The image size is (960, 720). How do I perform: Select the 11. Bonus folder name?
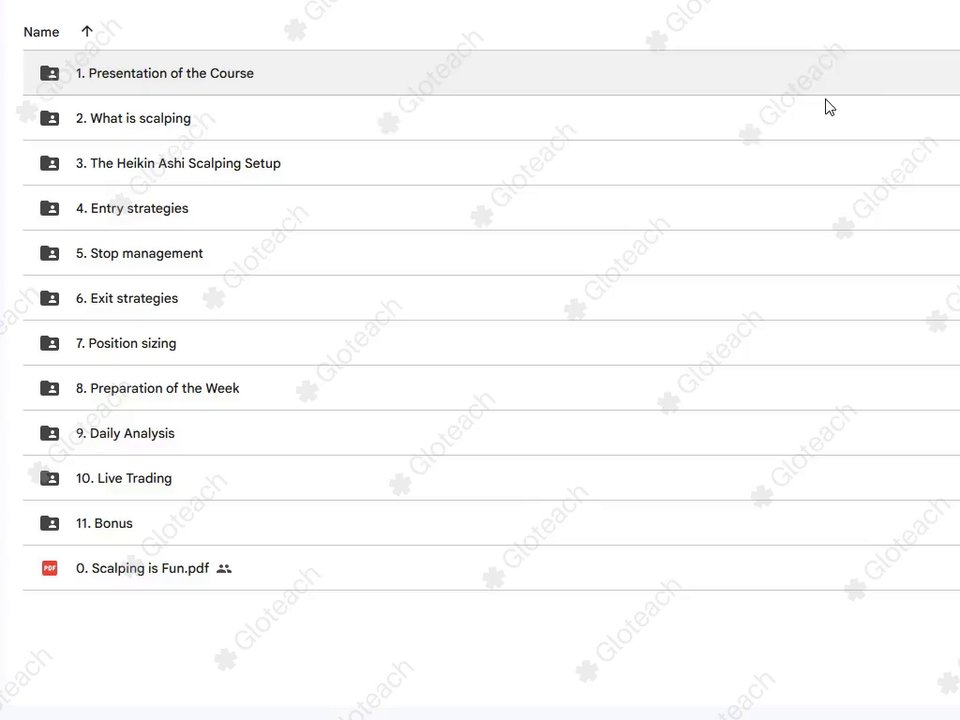tap(104, 523)
